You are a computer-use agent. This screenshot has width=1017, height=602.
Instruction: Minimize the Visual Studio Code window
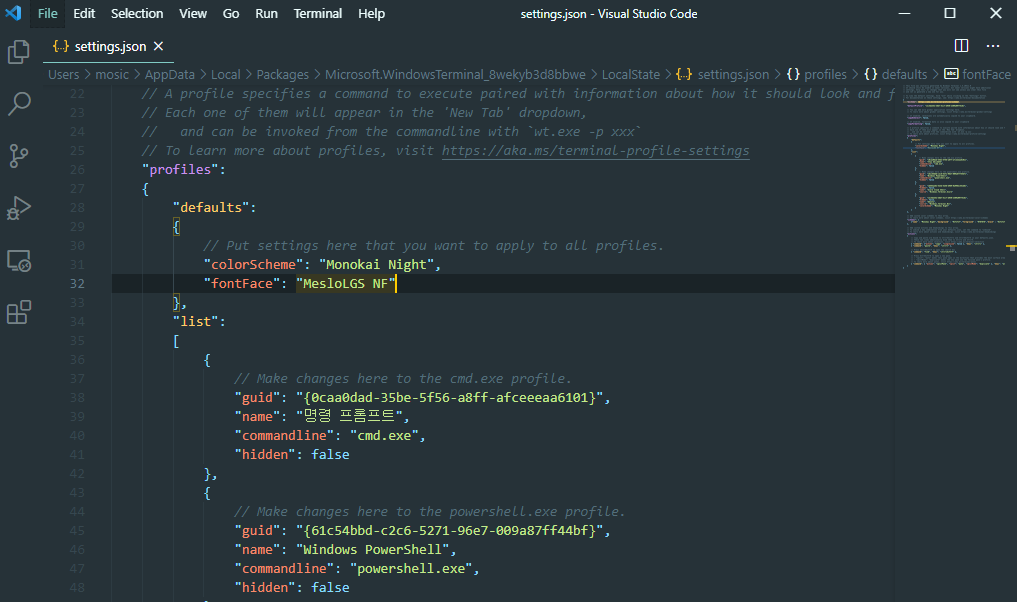pos(904,13)
